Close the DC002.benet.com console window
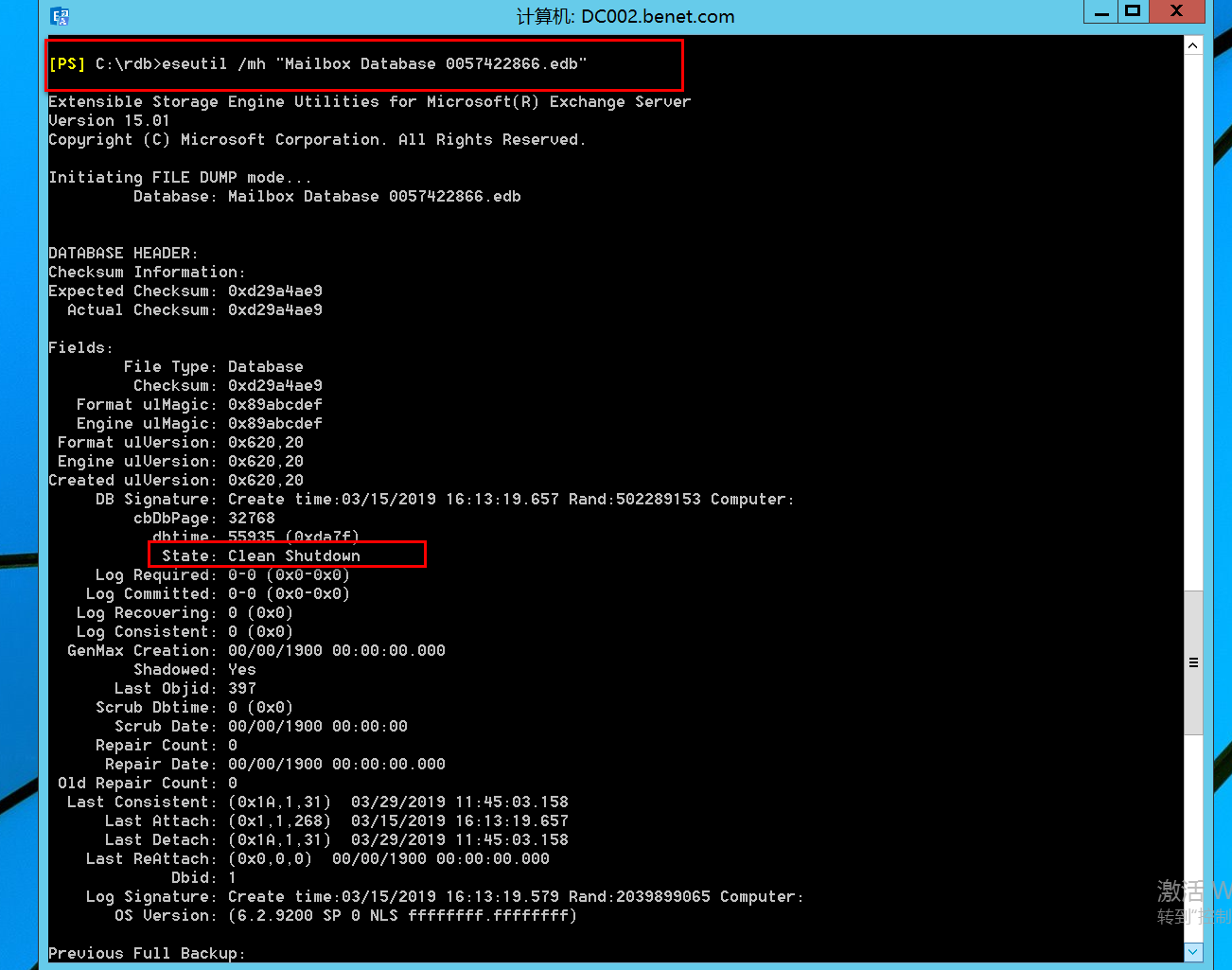The height and width of the screenshot is (970, 1232). (x=1176, y=11)
